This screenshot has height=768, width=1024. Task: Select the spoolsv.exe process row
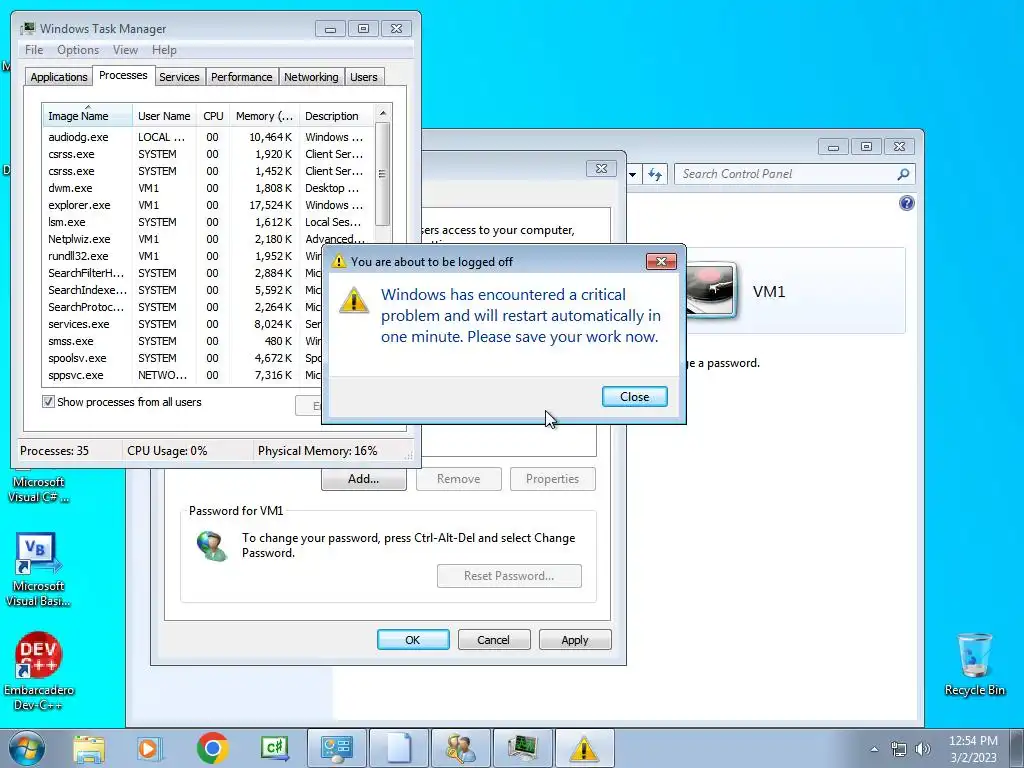[x=183, y=358]
